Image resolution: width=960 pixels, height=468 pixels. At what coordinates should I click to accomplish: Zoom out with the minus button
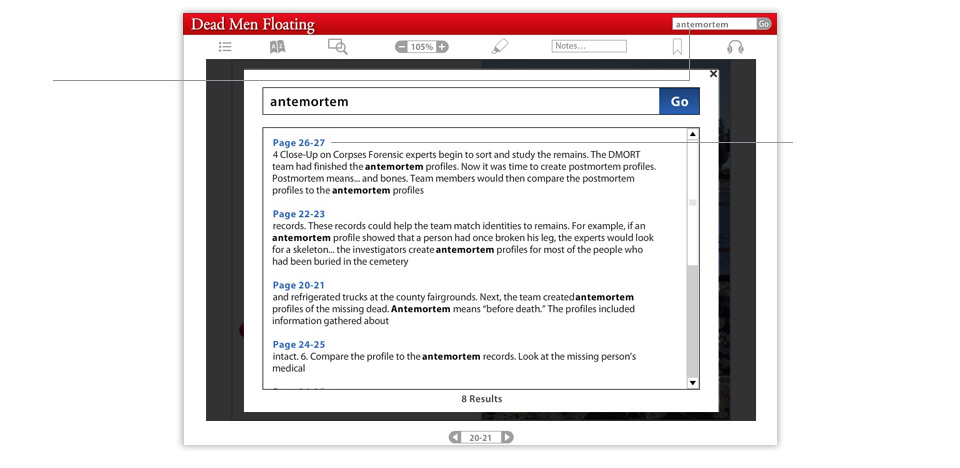402,47
